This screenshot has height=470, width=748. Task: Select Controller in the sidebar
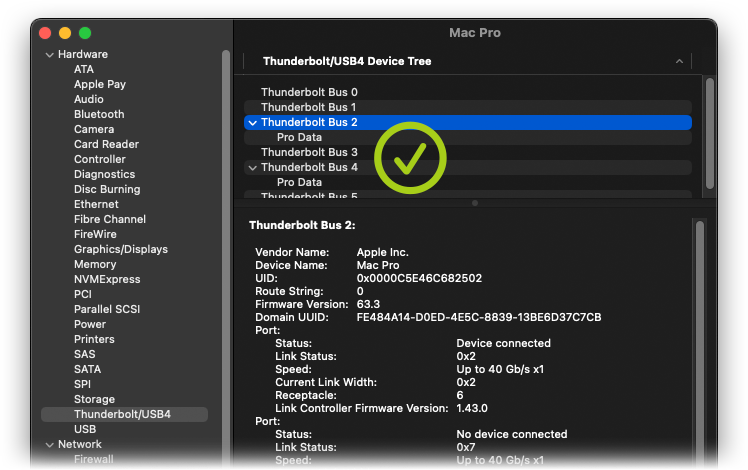[x=100, y=159]
